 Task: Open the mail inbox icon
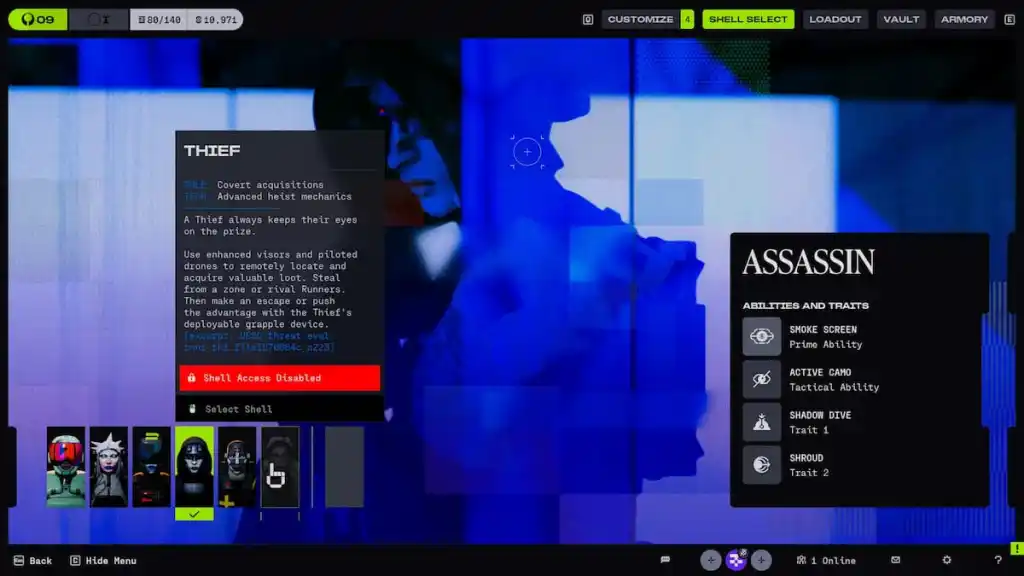click(895, 560)
